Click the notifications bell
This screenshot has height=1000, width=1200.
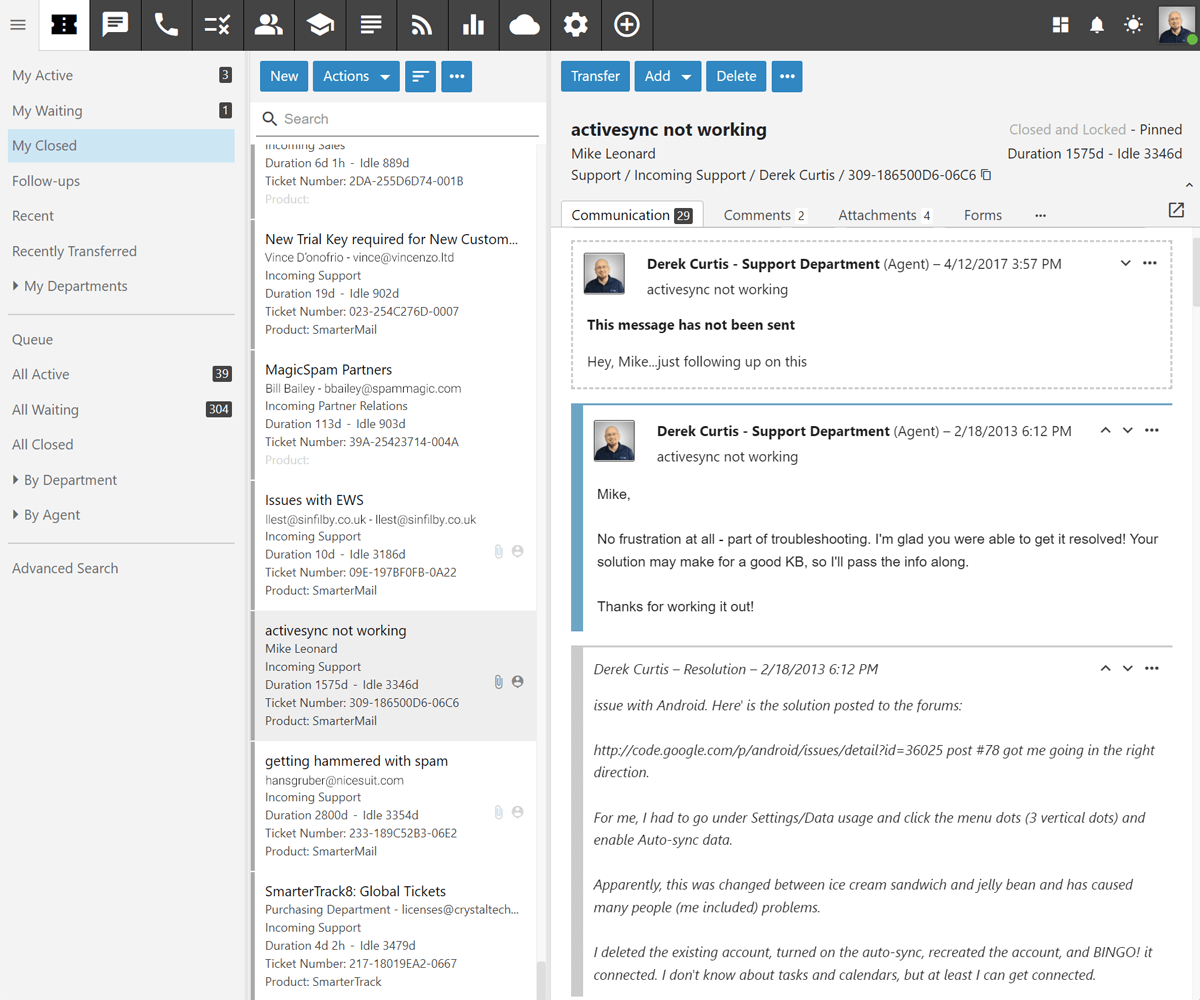[x=1096, y=25]
